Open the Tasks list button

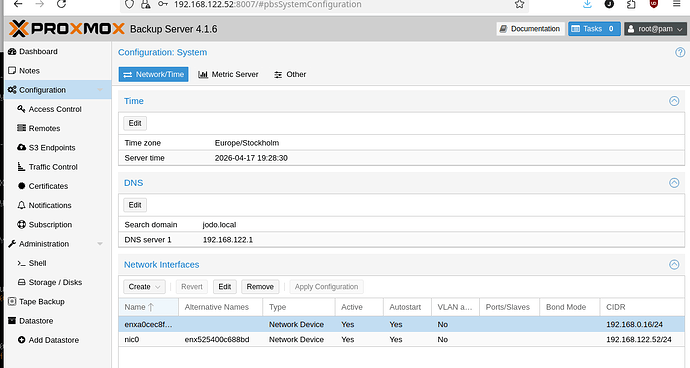tap(594, 29)
